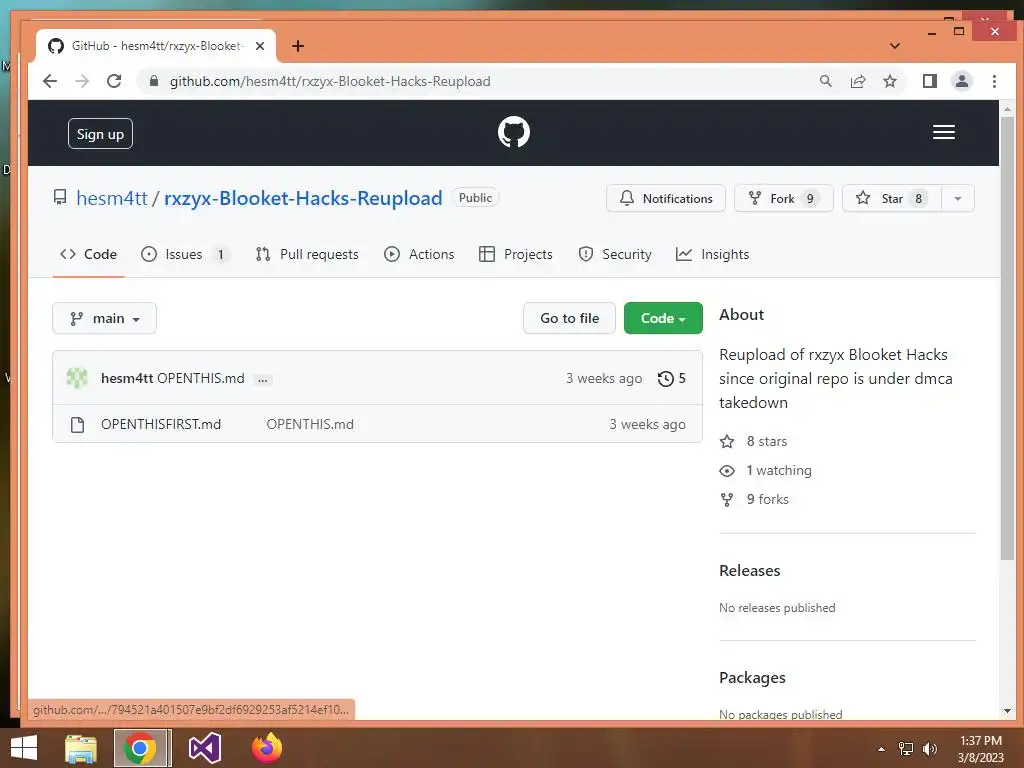1024x768 pixels.
Task: Click the hesm4tt author avatar
Action: click(77, 378)
